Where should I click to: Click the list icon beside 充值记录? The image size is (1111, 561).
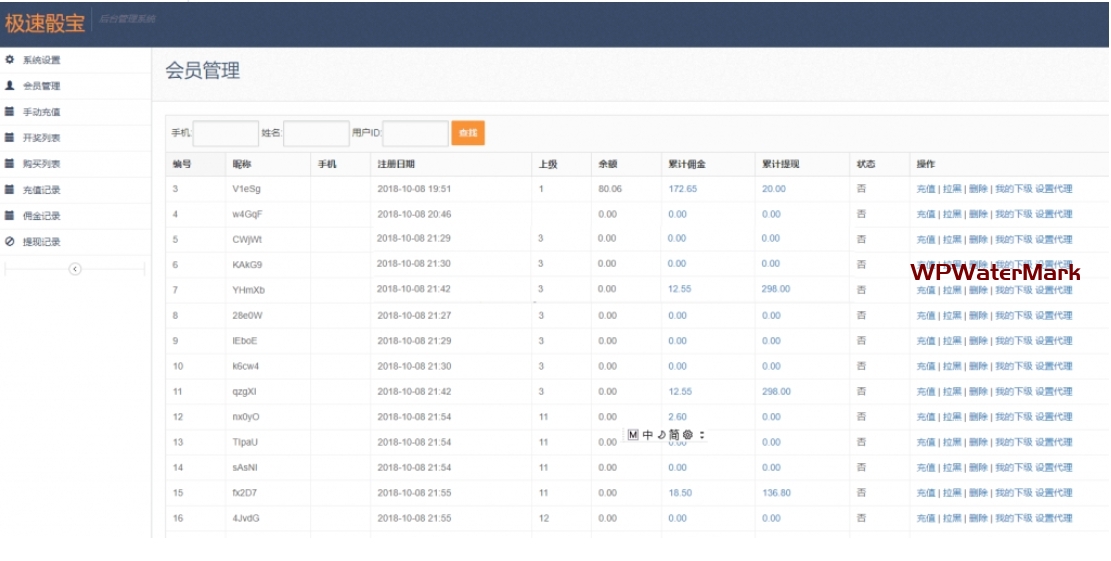tap(9, 189)
